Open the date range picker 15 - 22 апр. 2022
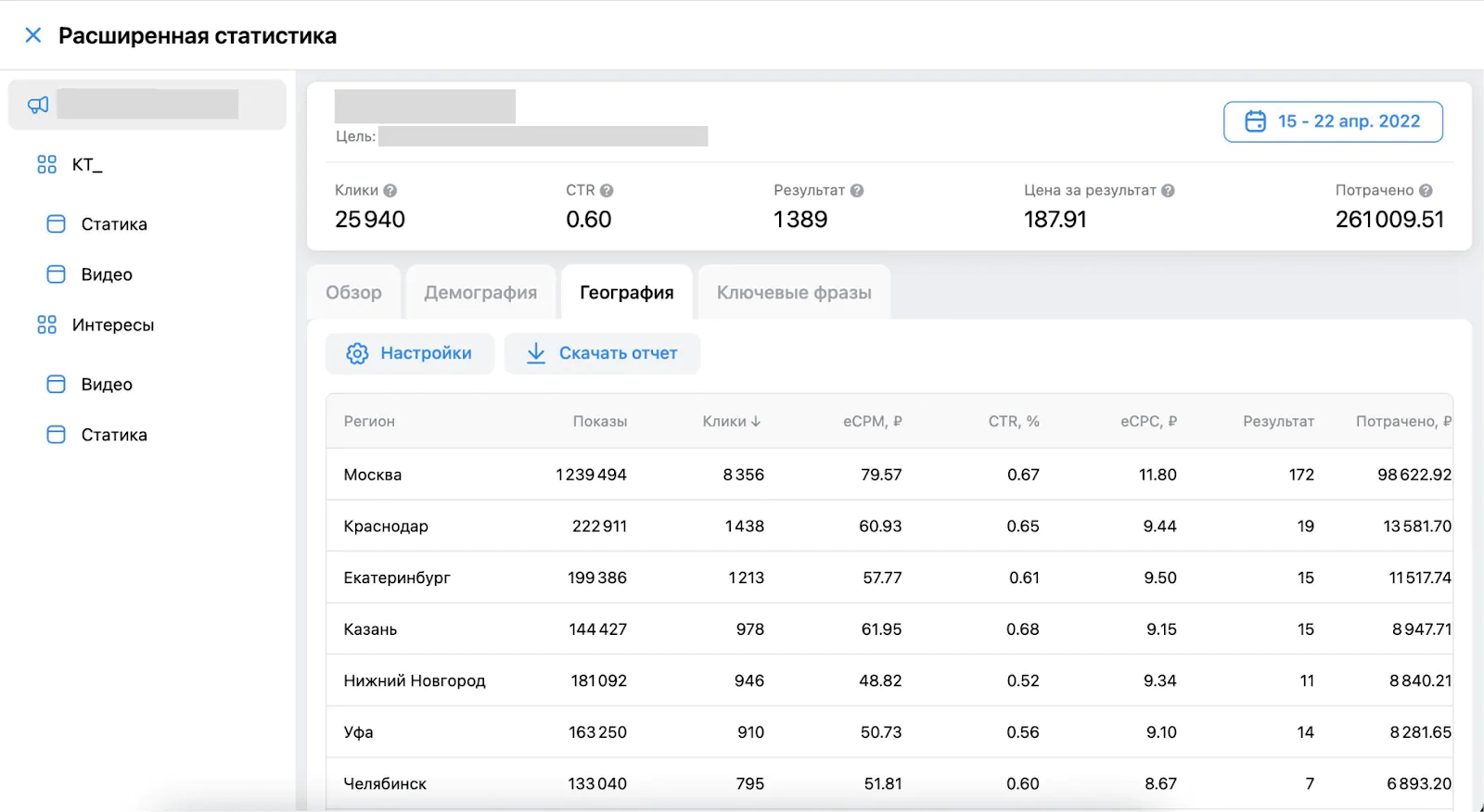1484x812 pixels. tap(1333, 121)
